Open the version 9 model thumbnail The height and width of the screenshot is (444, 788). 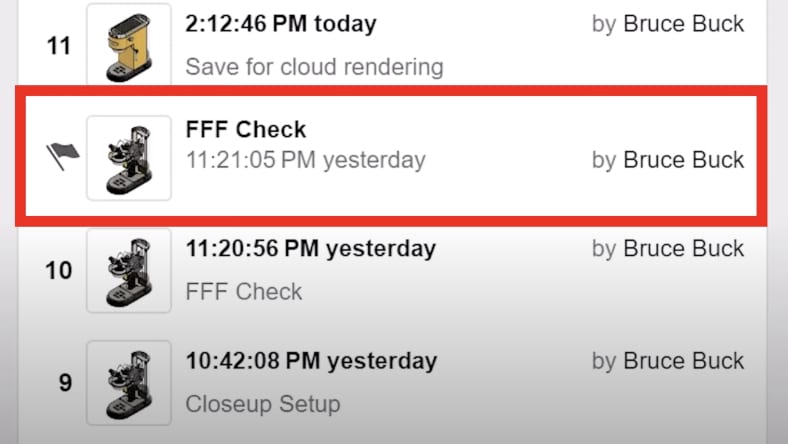[x=128, y=382]
